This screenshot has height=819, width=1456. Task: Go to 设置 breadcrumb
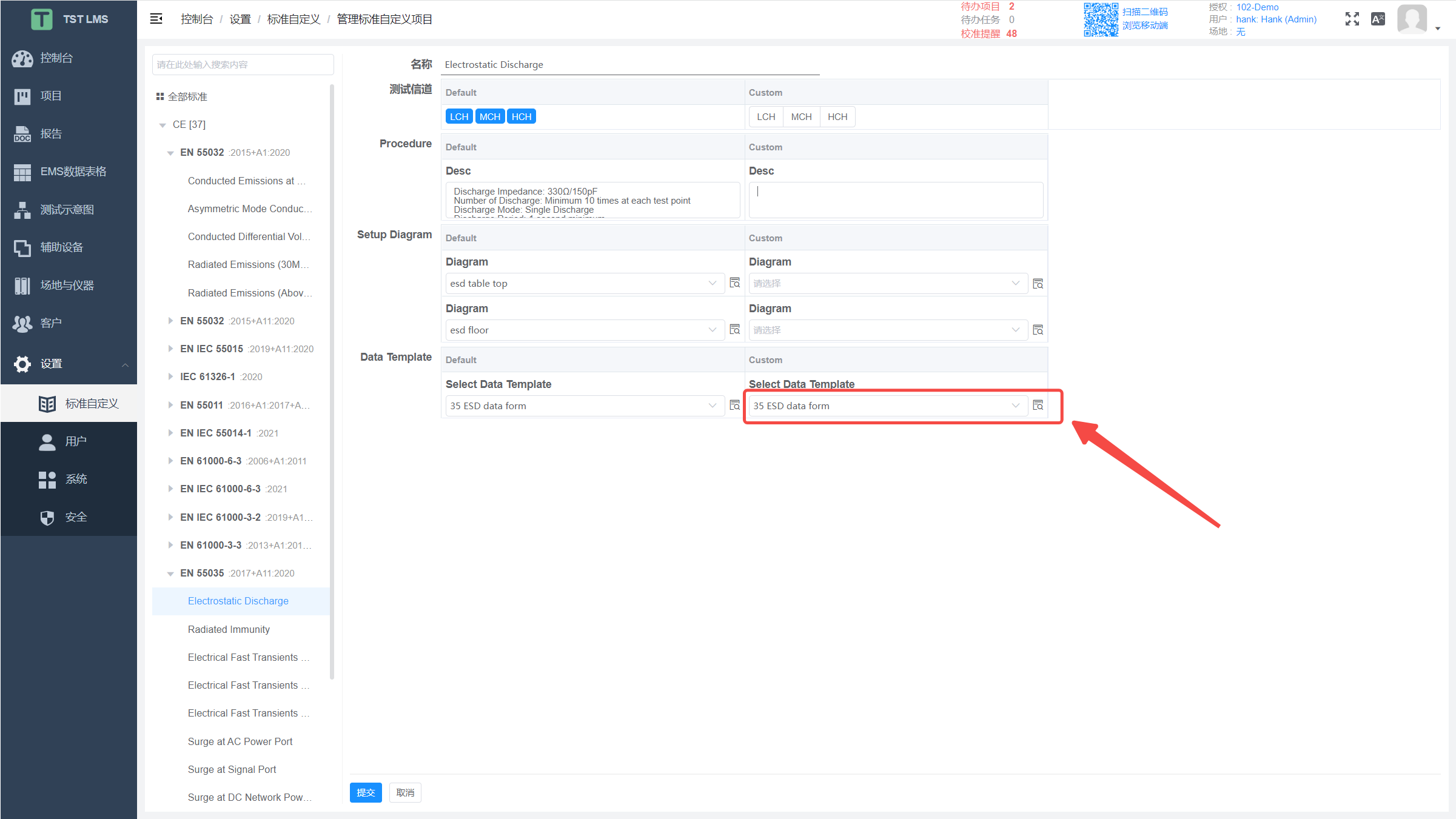(x=240, y=19)
